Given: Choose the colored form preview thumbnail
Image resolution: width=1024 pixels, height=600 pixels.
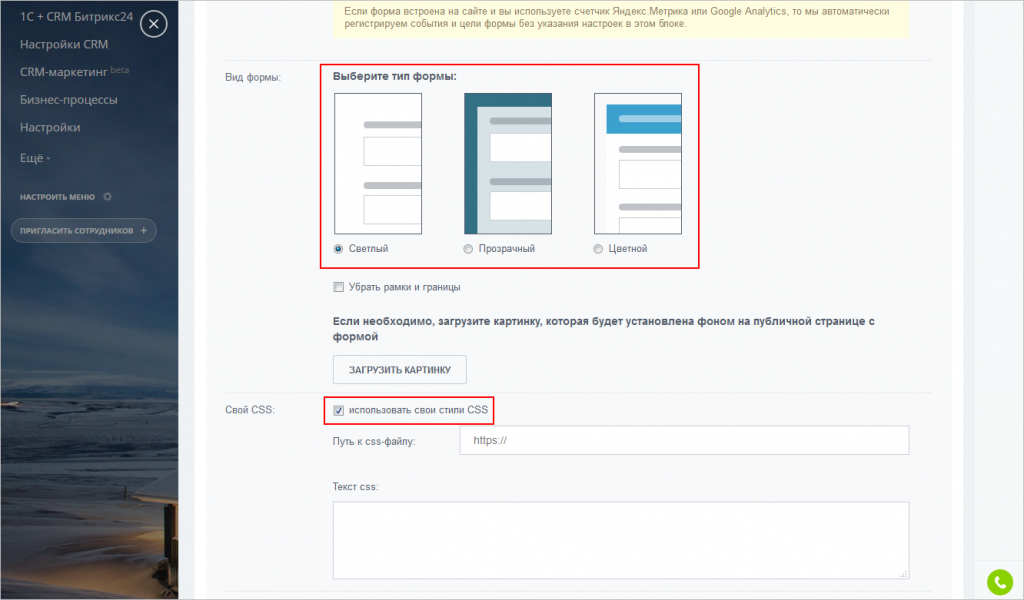Looking at the screenshot, I should [637, 163].
